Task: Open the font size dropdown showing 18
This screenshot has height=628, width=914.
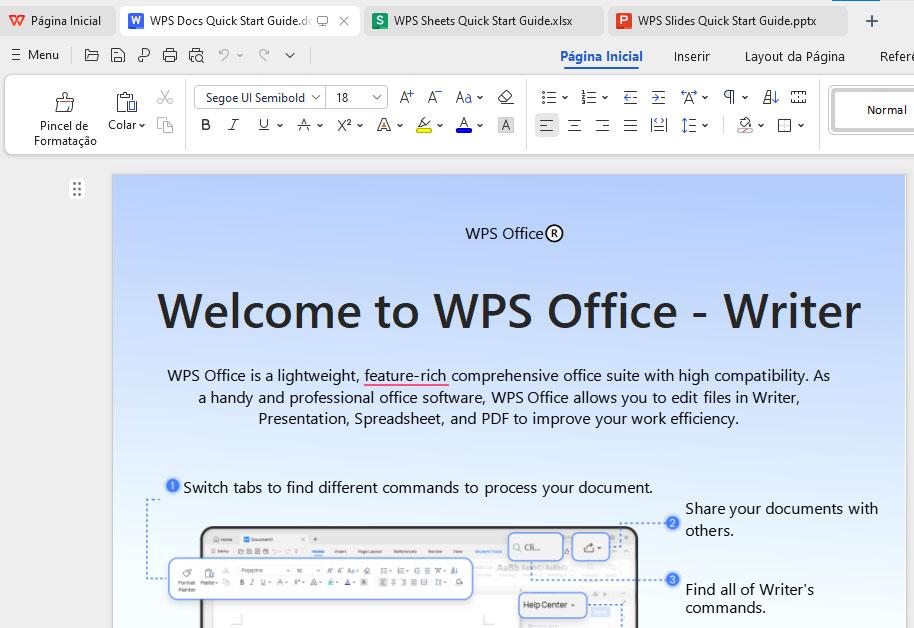Action: (377, 97)
